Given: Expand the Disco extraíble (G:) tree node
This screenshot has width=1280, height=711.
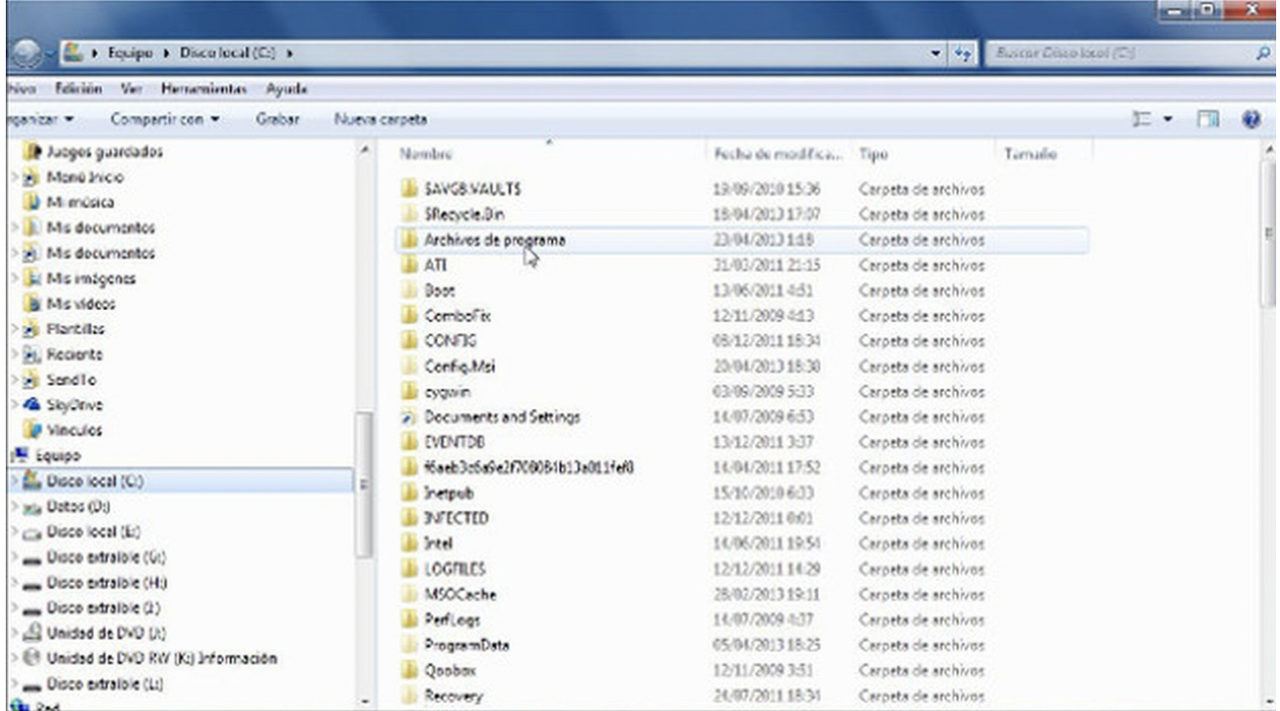Looking at the screenshot, I should tap(13, 557).
